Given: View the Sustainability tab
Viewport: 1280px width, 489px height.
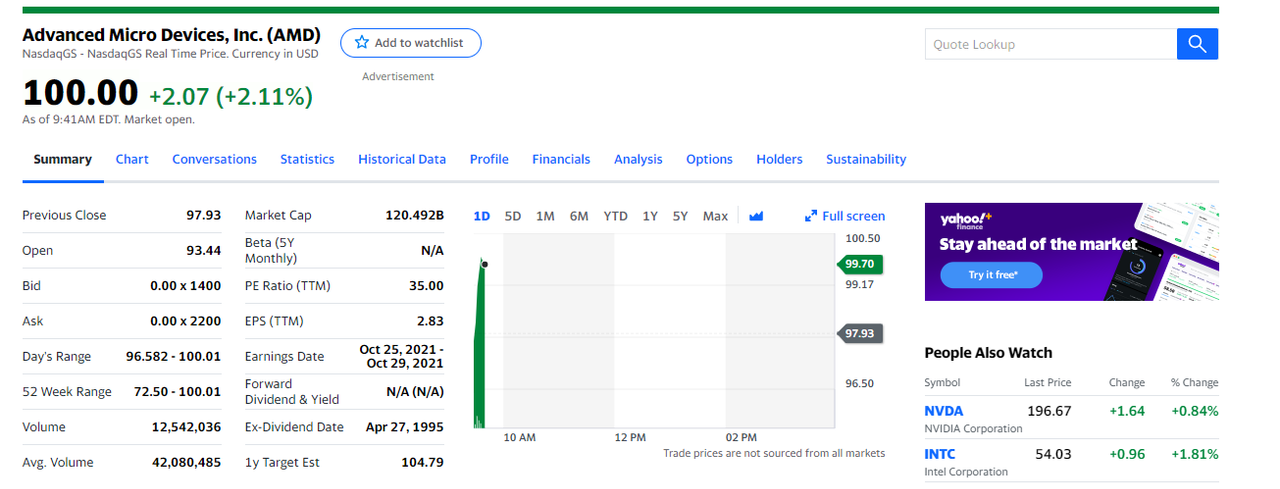Looking at the screenshot, I should coord(866,159).
